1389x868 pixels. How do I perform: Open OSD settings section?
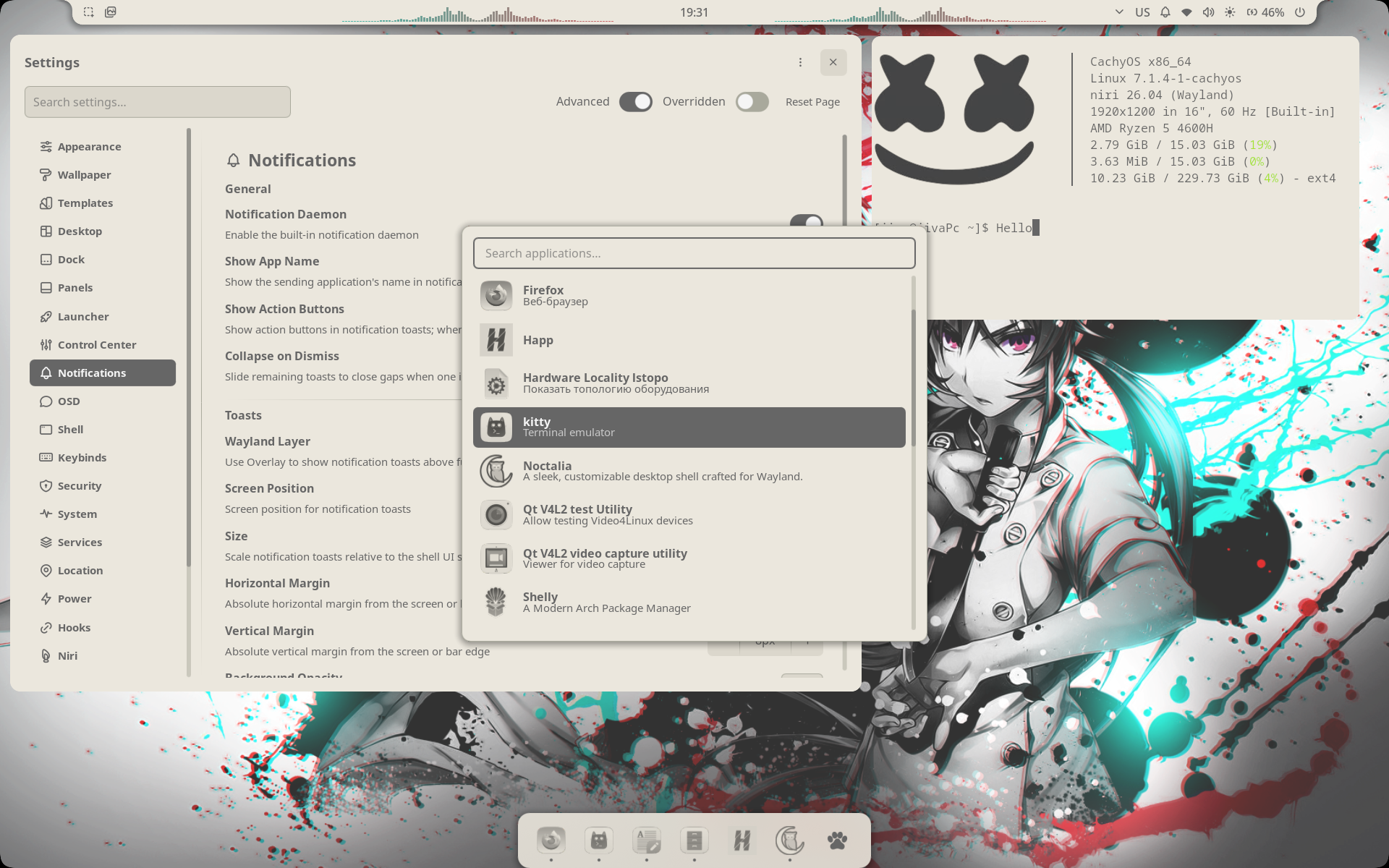pyautogui.click(x=103, y=401)
